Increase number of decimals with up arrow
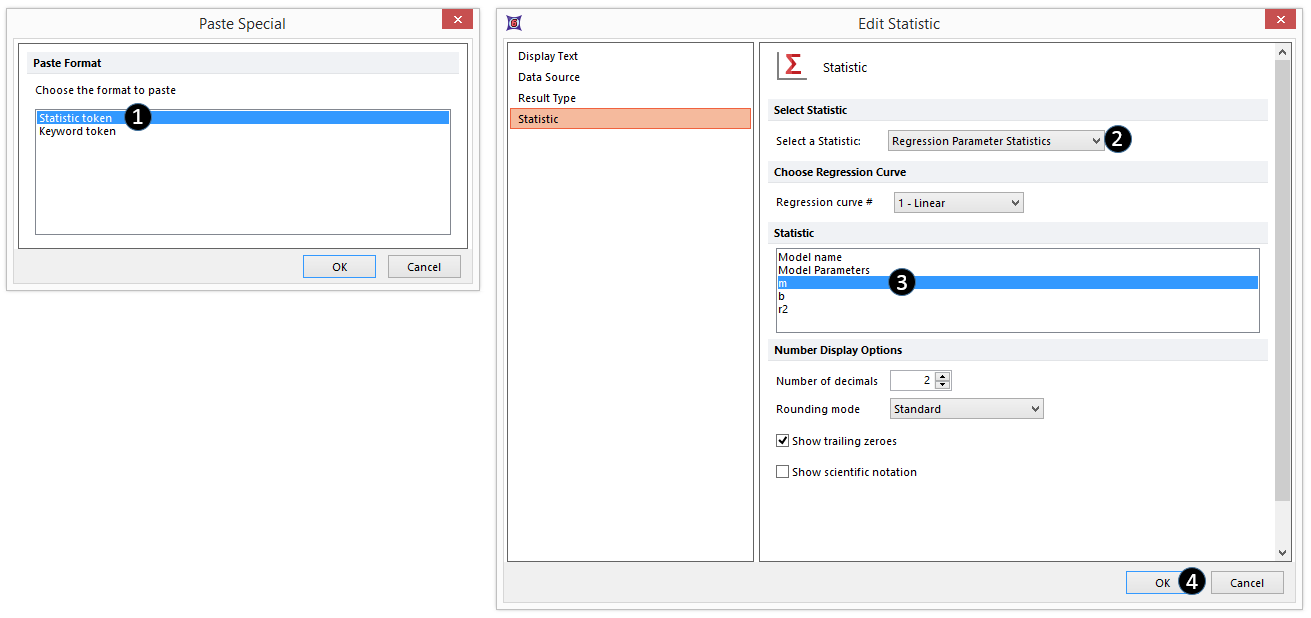This screenshot has width=1311, height=618. click(x=943, y=376)
